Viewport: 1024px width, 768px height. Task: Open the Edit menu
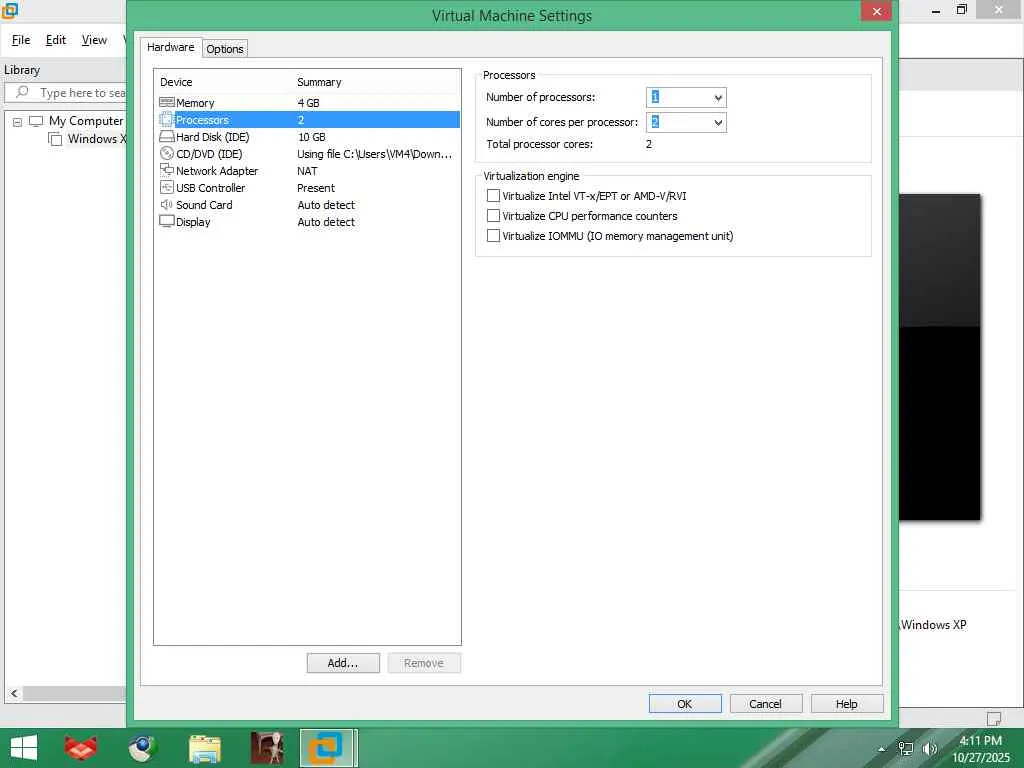[56, 40]
